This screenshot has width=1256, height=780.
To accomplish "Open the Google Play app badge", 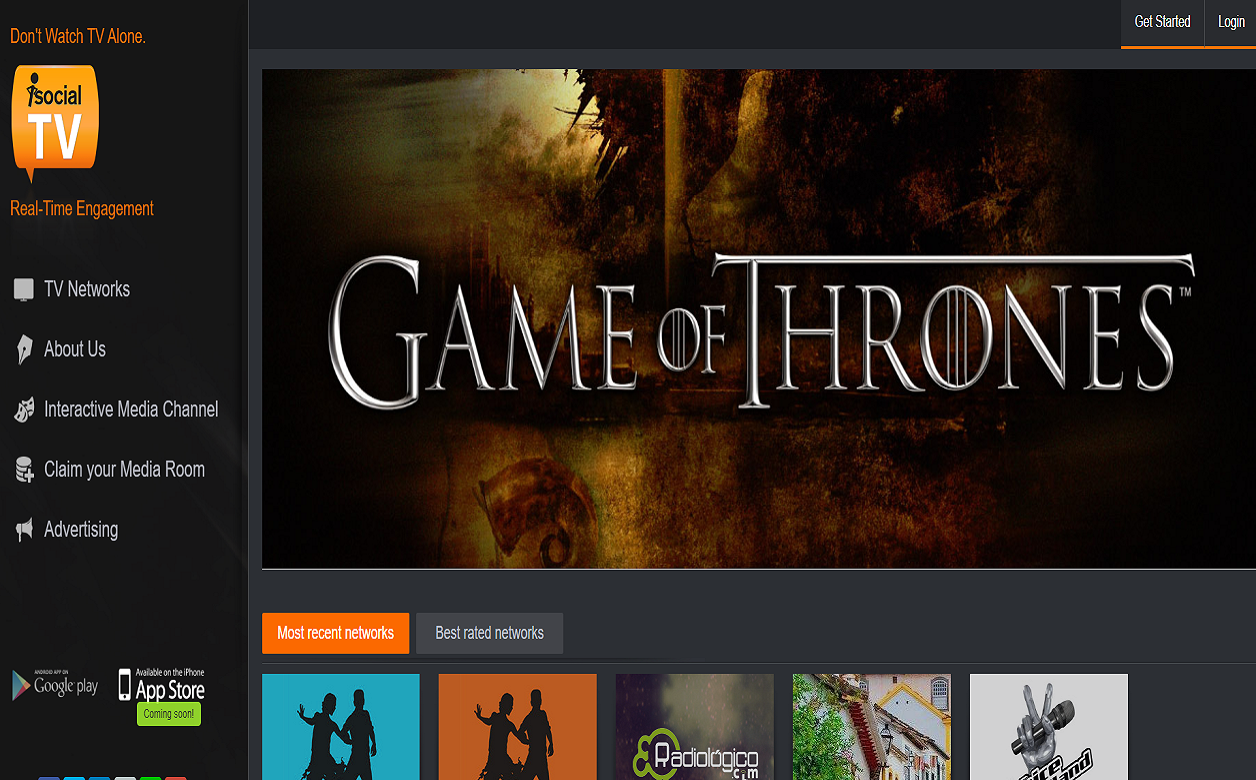I will pyautogui.click(x=55, y=684).
